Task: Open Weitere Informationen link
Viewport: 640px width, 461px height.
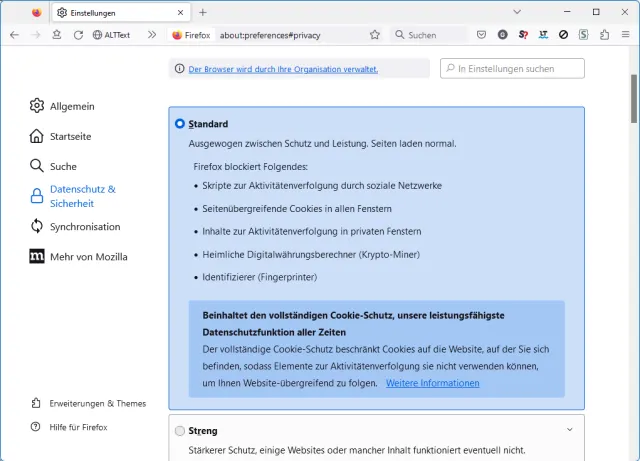Action: [x=432, y=383]
